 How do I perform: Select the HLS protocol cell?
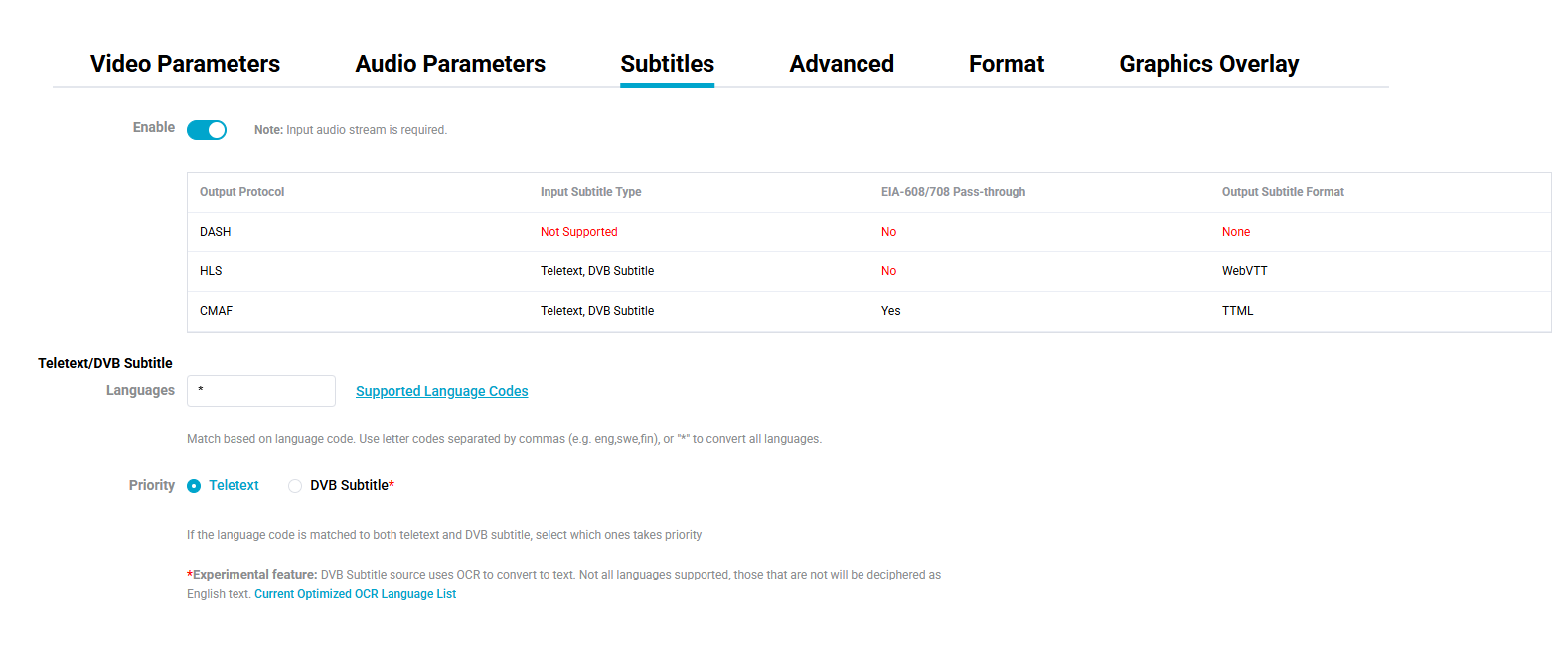pyautogui.click(x=211, y=271)
